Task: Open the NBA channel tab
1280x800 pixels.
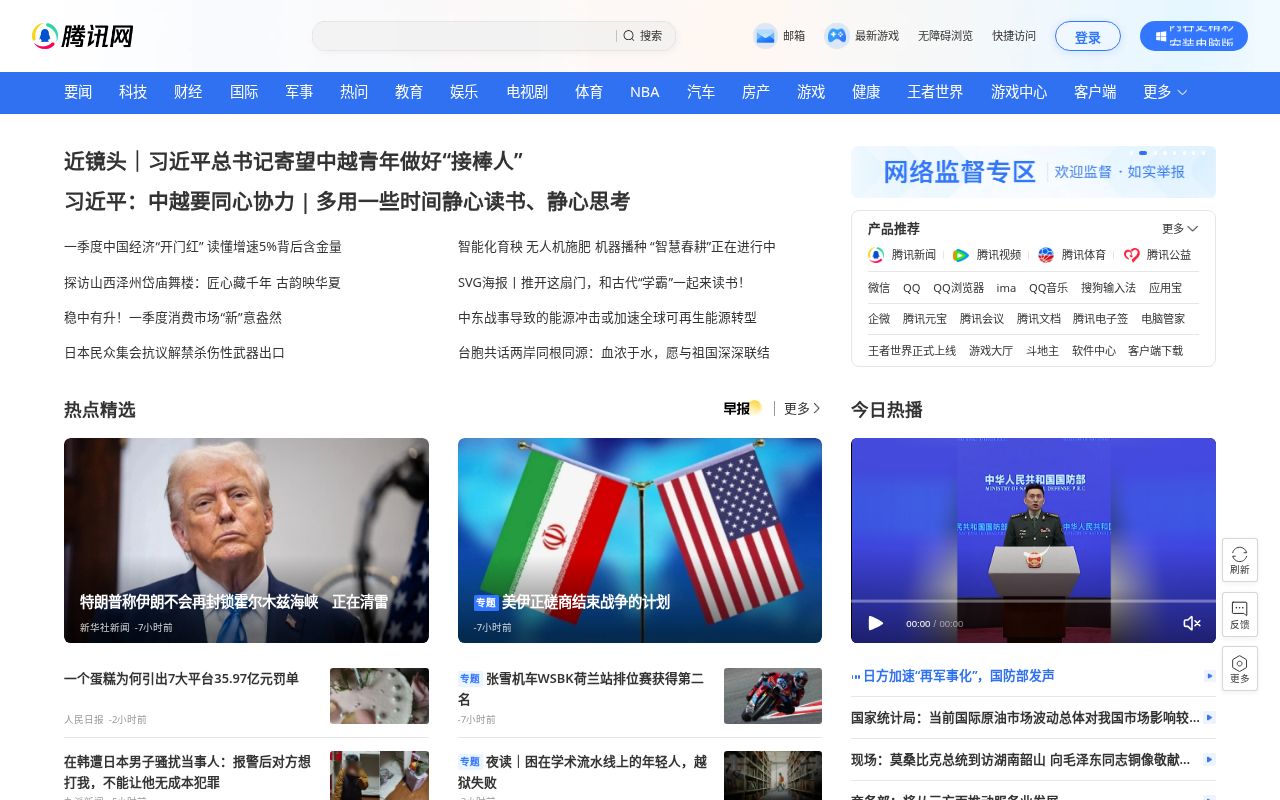Action: click(x=644, y=92)
